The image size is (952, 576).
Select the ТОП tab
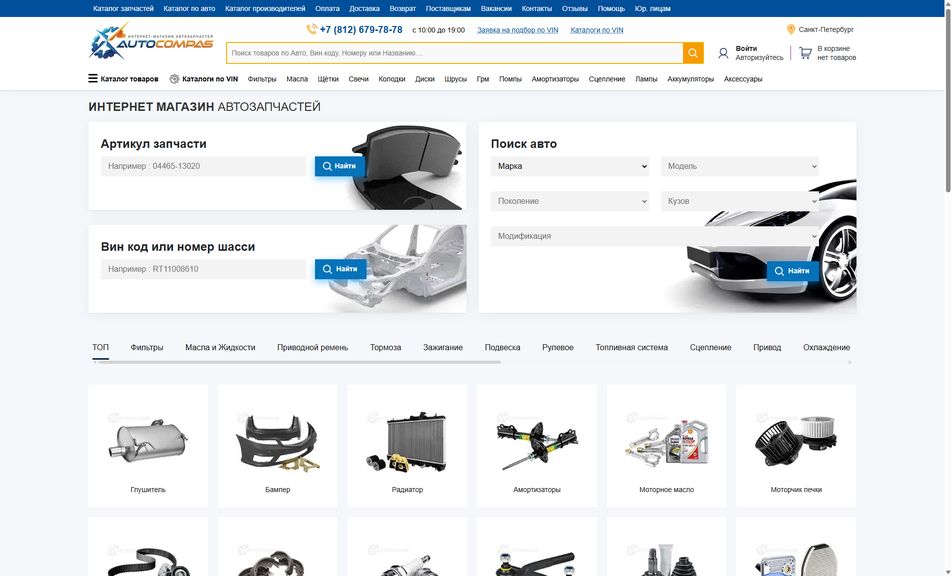point(101,347)
